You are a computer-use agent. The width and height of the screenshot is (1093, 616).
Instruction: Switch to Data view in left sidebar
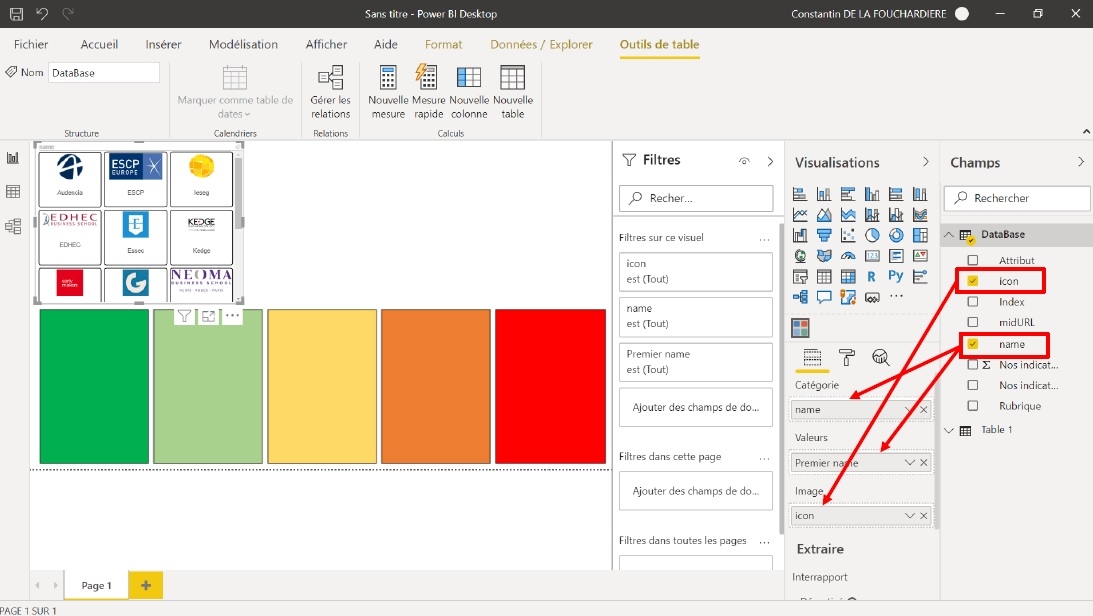click(x=13, y=192)
